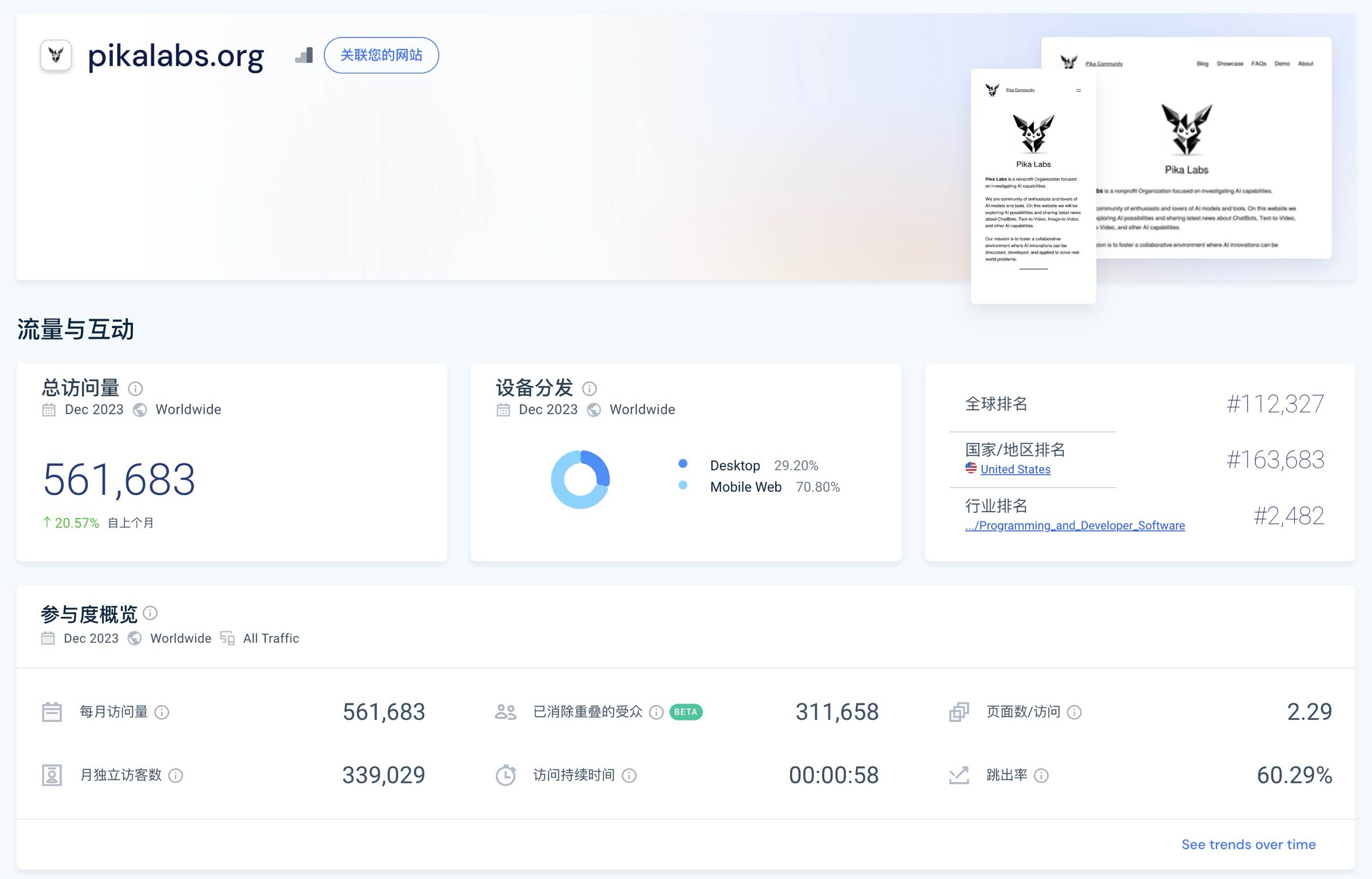Open the mobile site preview thumbnail
Screen dimensions: 1372x879
(1033, 186)
